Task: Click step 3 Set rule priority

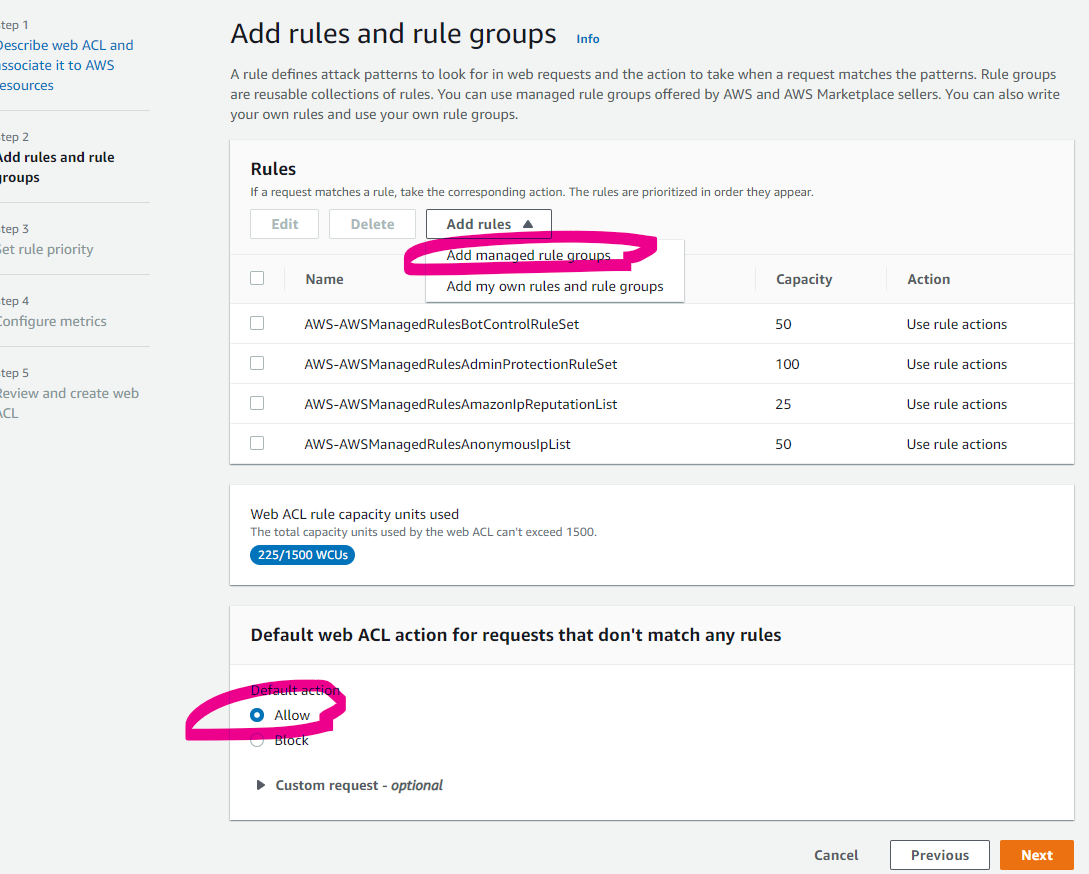Action: (x=46, y=249)
